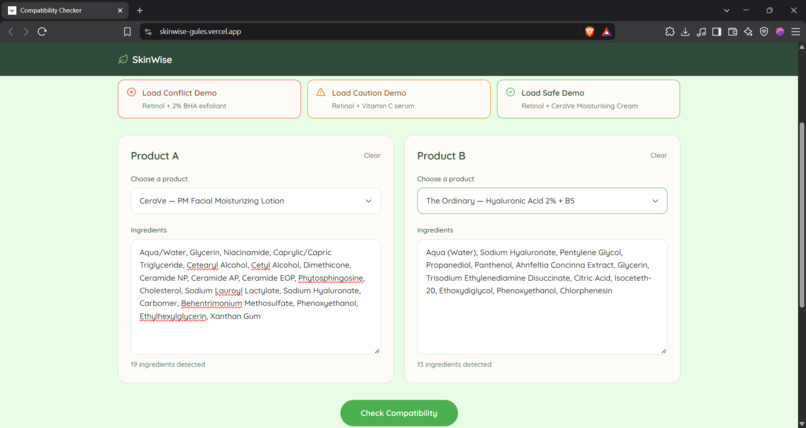Click the green safe checkmark icon
This screenshot has width=806, height=428.
click(x=510, y=92)
